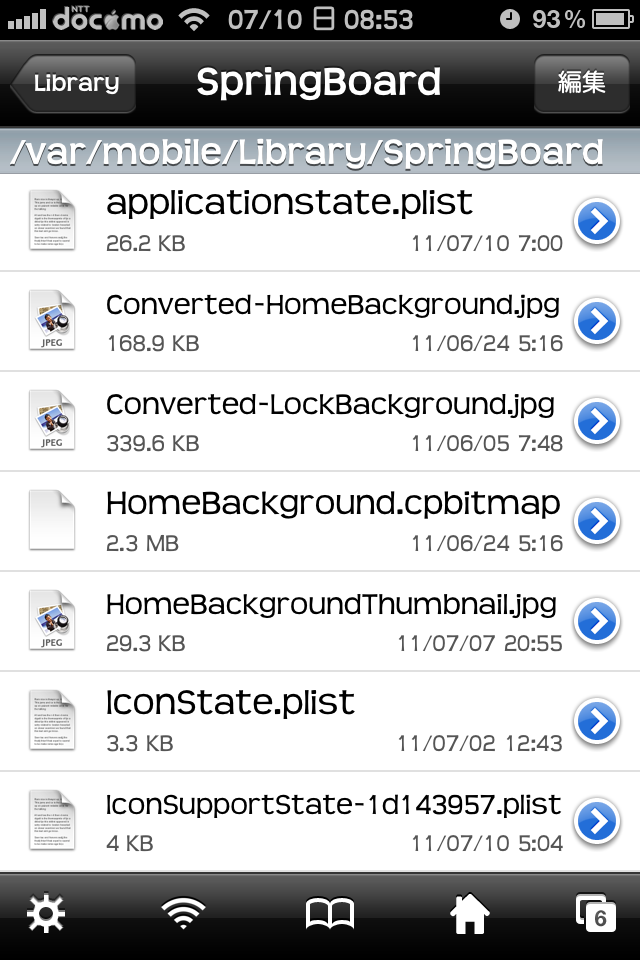
Task: Open blue arrow for IconSupportState-1d143957.plist
Action: click(597, 821)
